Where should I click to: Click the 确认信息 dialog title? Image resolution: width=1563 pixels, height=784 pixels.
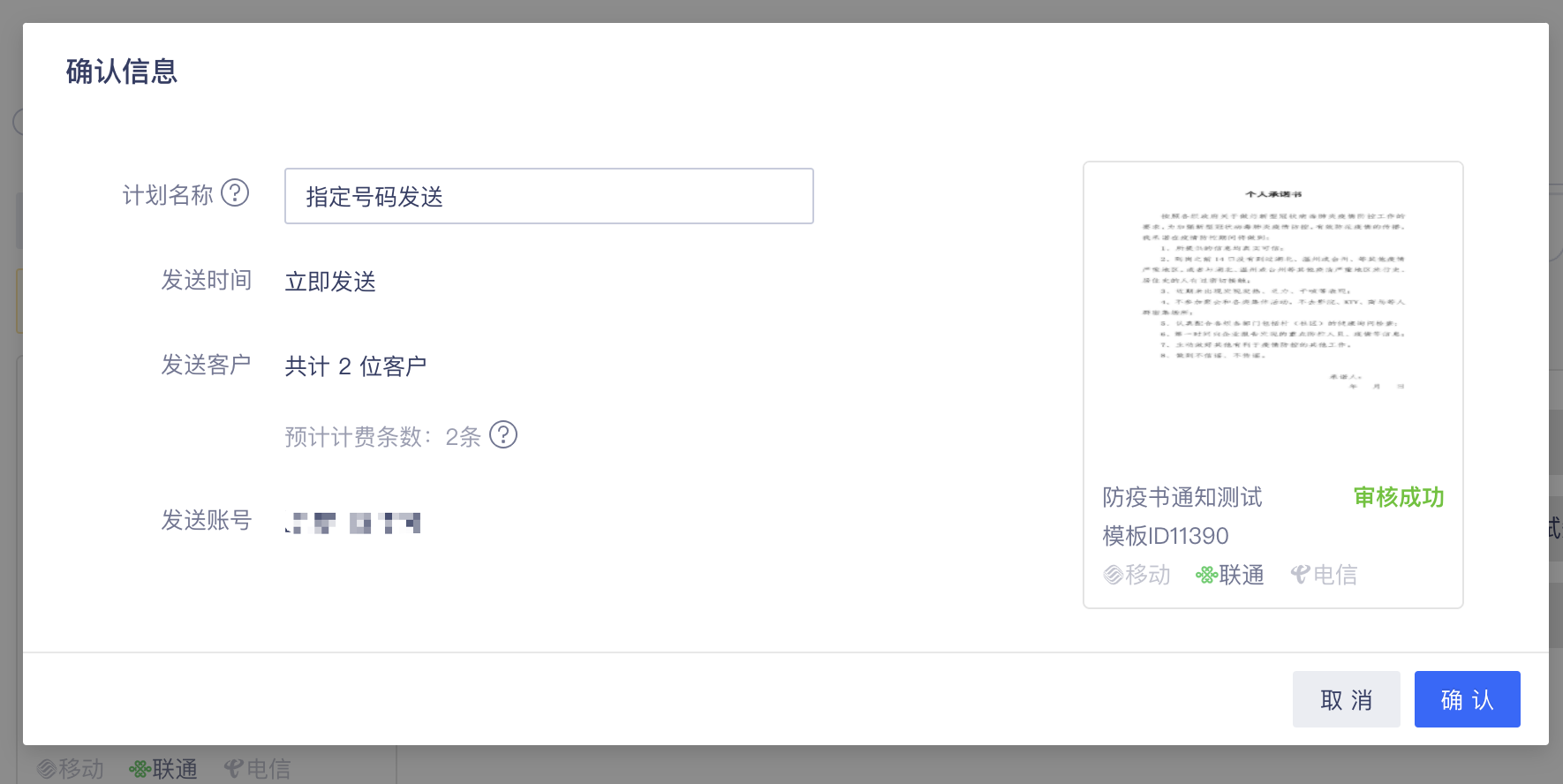tap(122, 71)
